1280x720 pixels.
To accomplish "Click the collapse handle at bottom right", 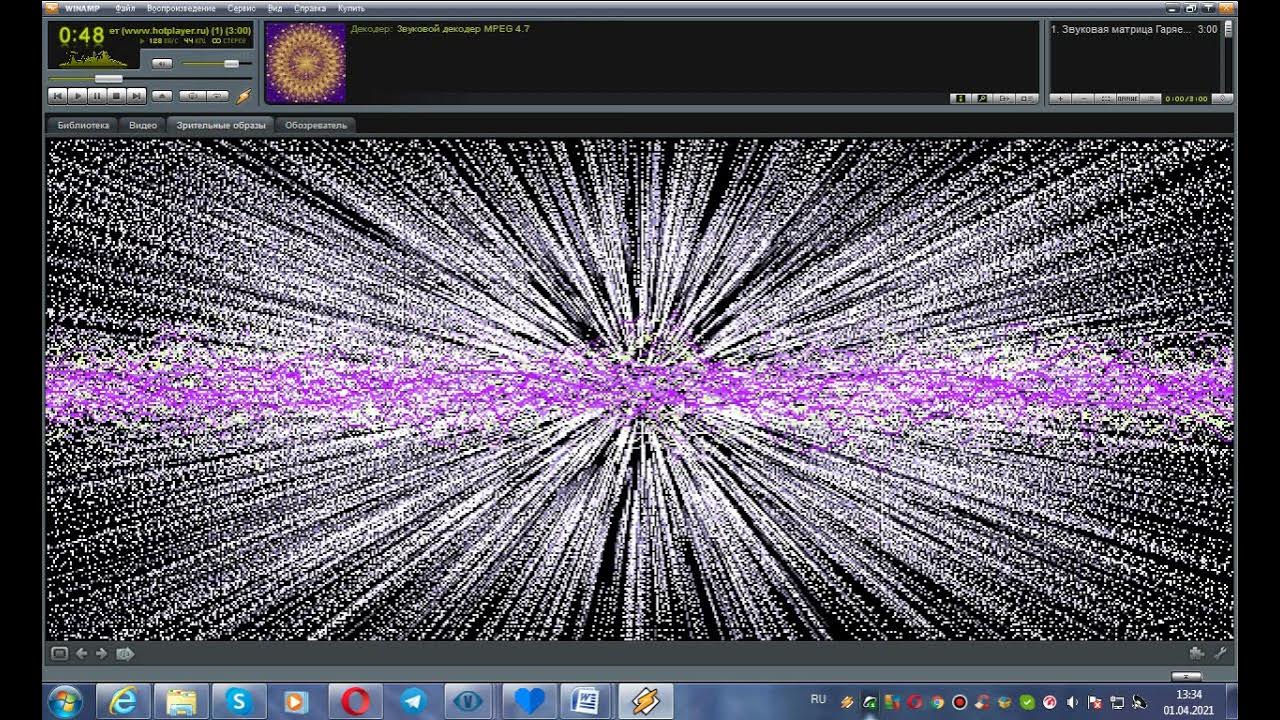I will pos(1186,676).
